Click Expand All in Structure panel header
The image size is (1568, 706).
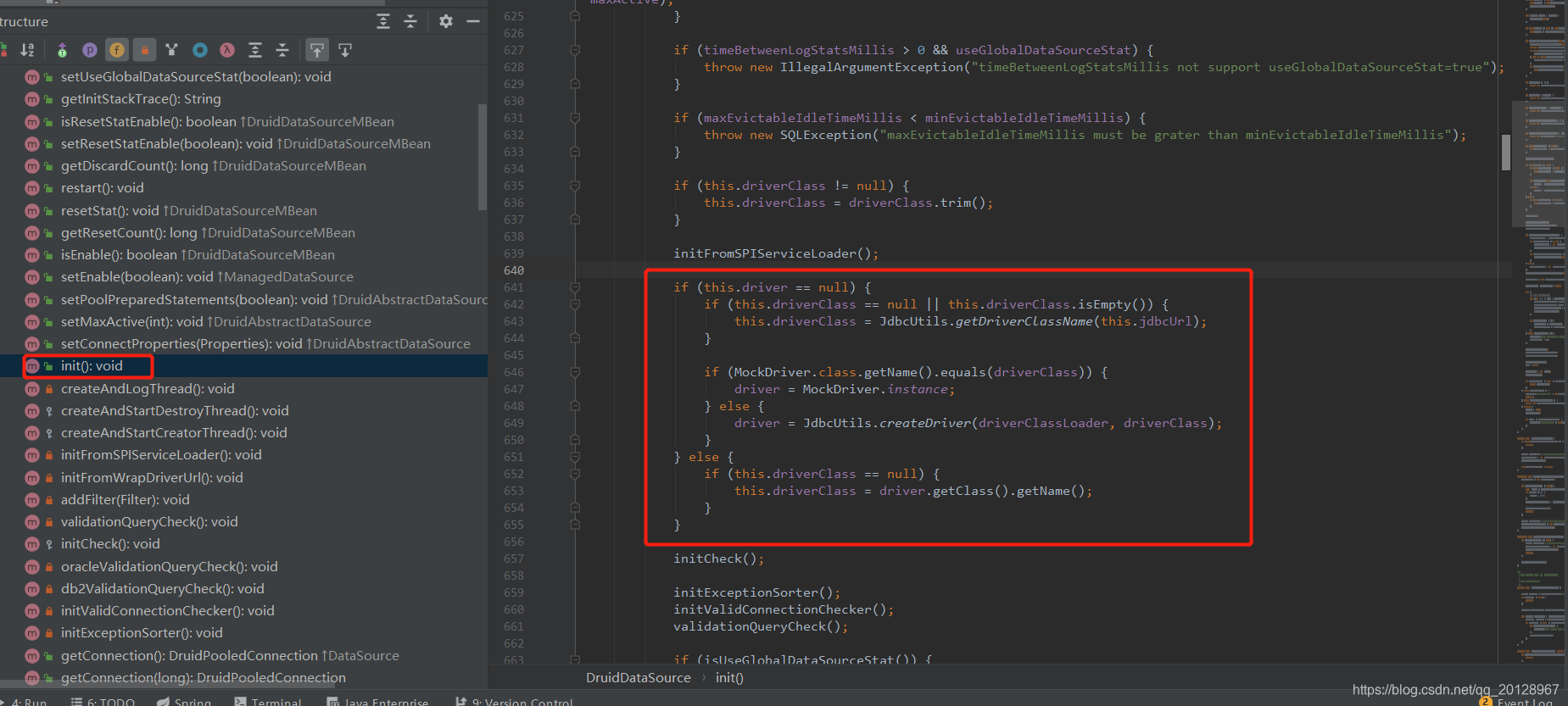(x=383, y=21)
